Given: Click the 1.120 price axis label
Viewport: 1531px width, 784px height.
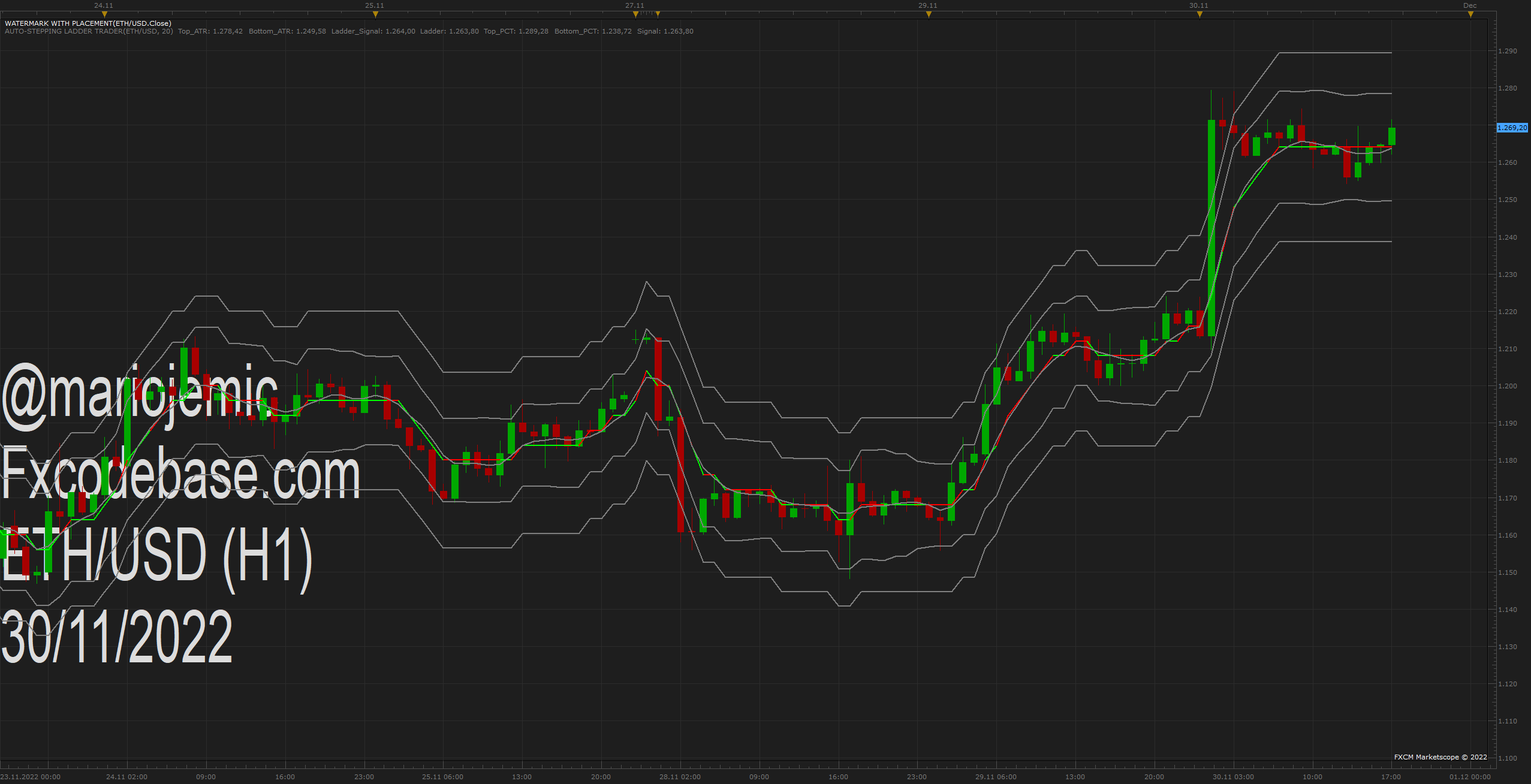Looking at the screenshot, I should click(x=1508, y=684).
